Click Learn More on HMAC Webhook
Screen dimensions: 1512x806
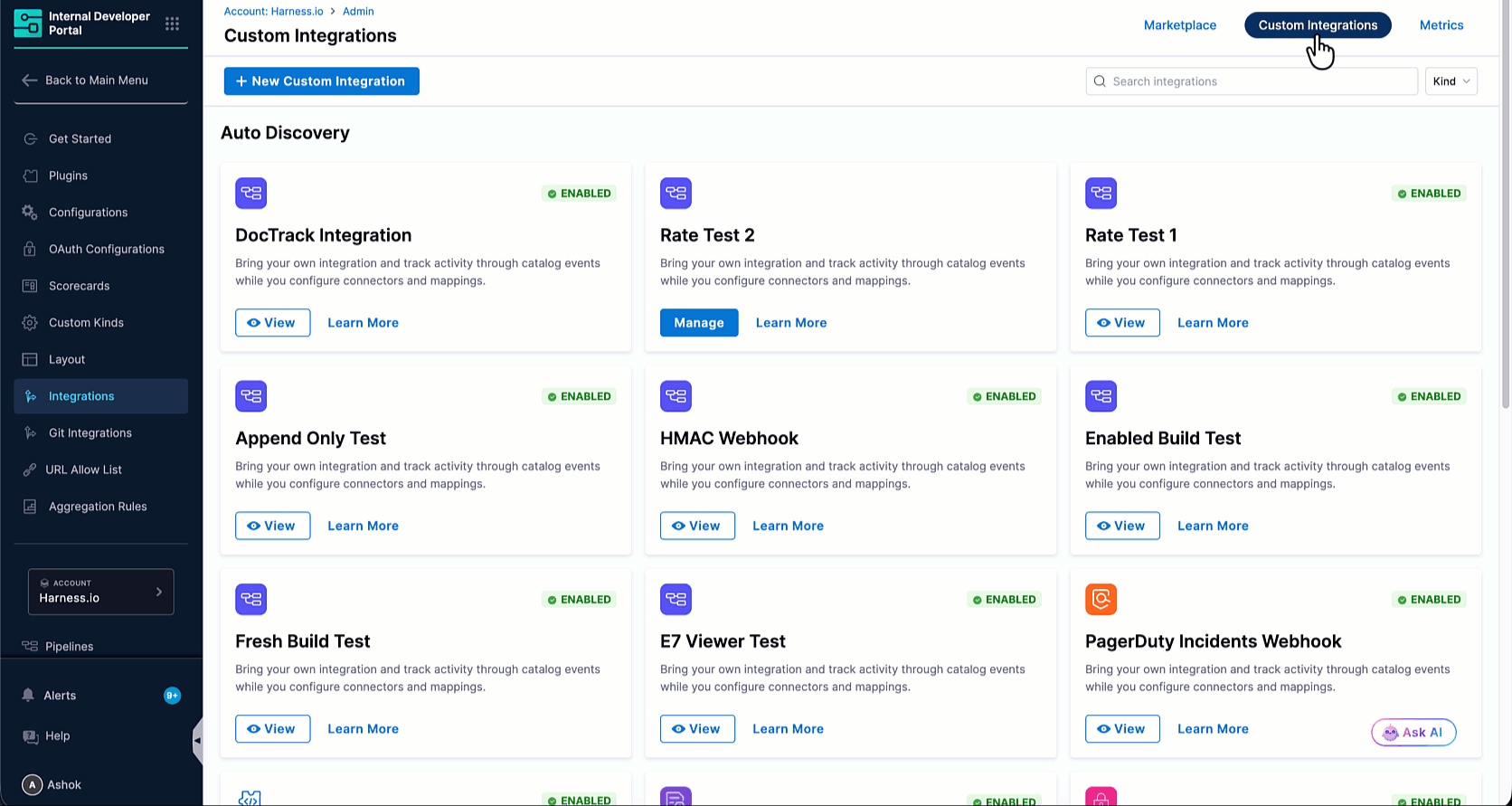pyautogui.click(x=788, y=526)
